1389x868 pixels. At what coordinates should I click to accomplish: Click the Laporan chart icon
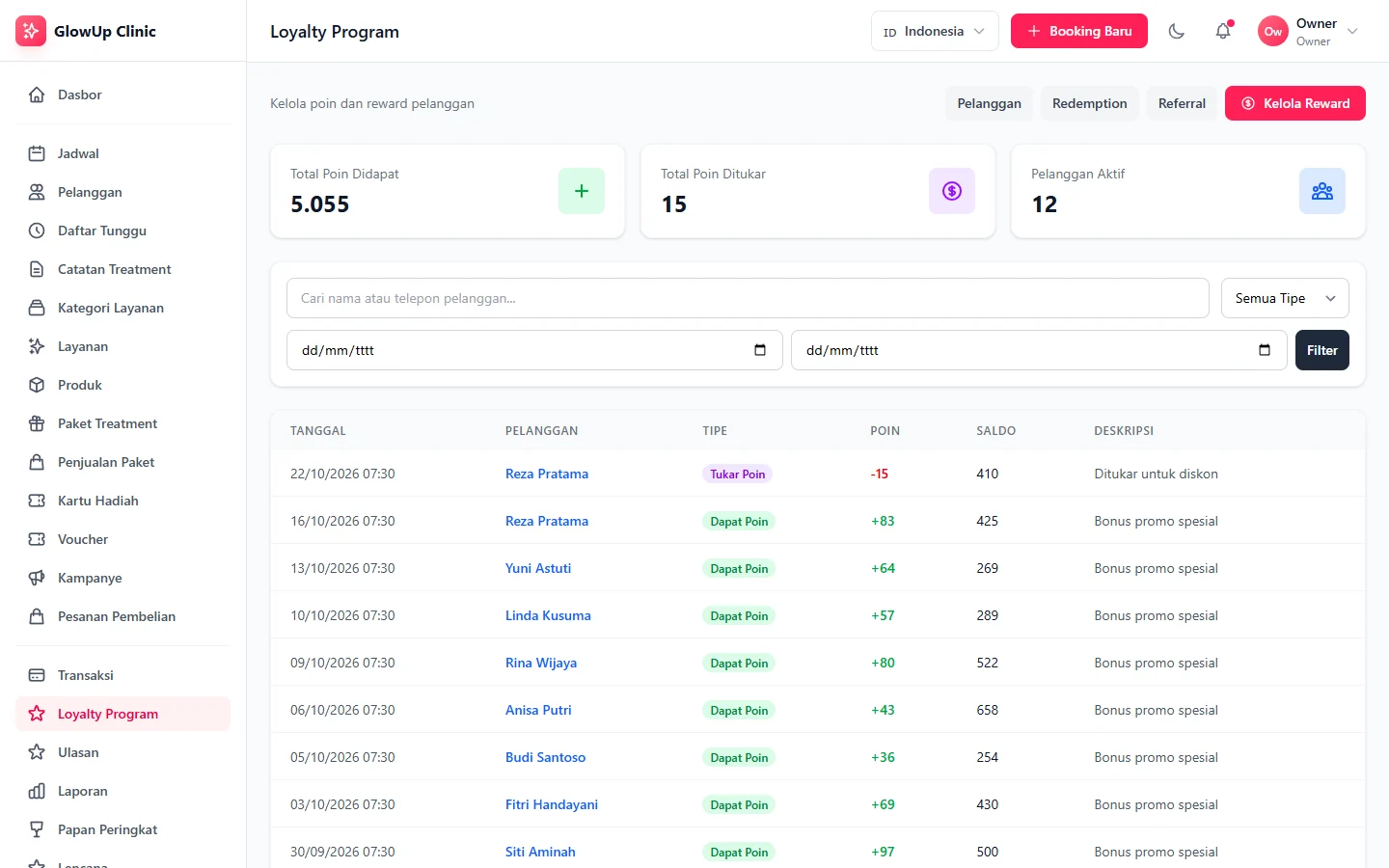(37, 791)
